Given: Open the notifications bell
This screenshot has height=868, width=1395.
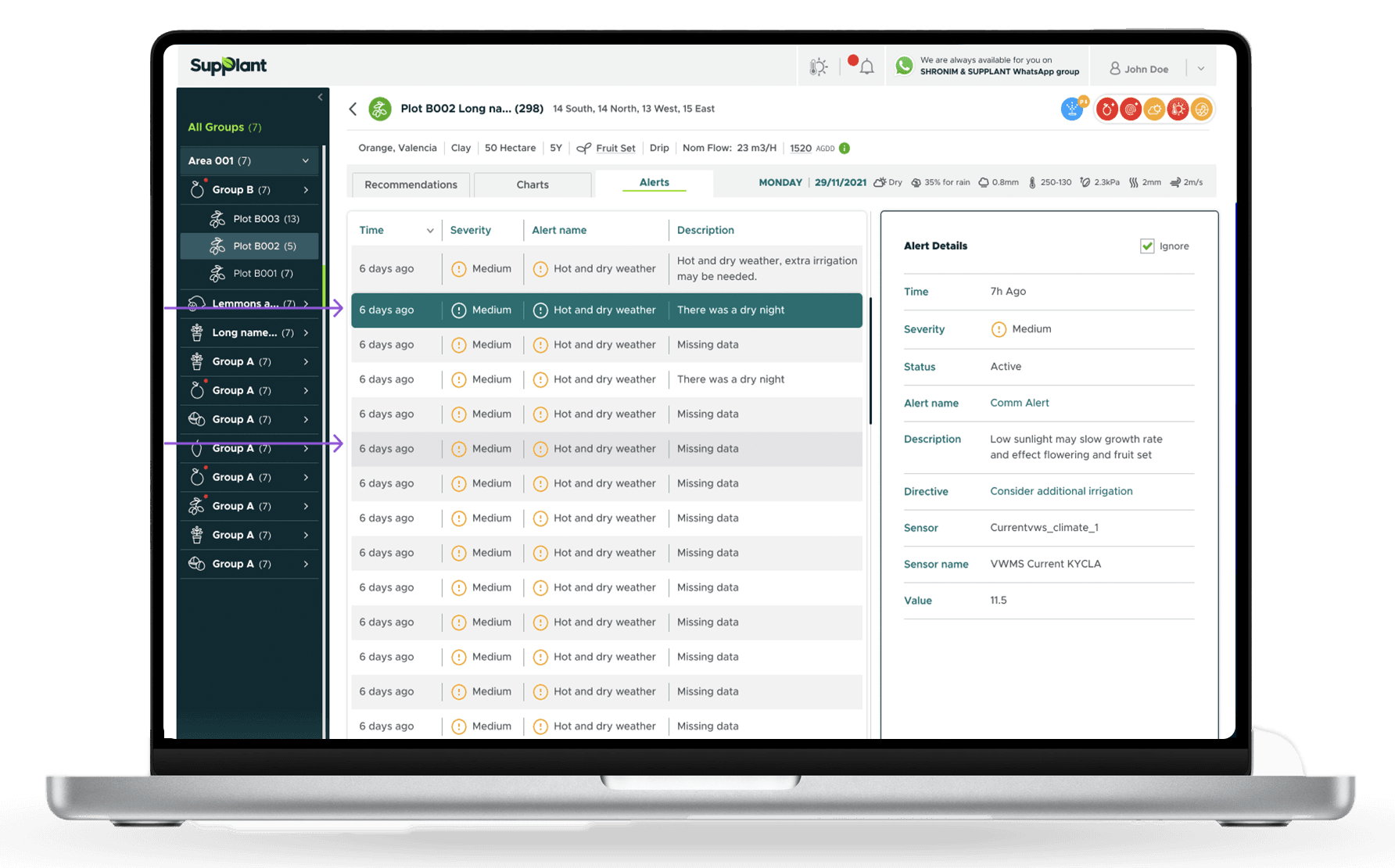Looking at the screenshot, I should pyautogui.click(x=866, y=67).
